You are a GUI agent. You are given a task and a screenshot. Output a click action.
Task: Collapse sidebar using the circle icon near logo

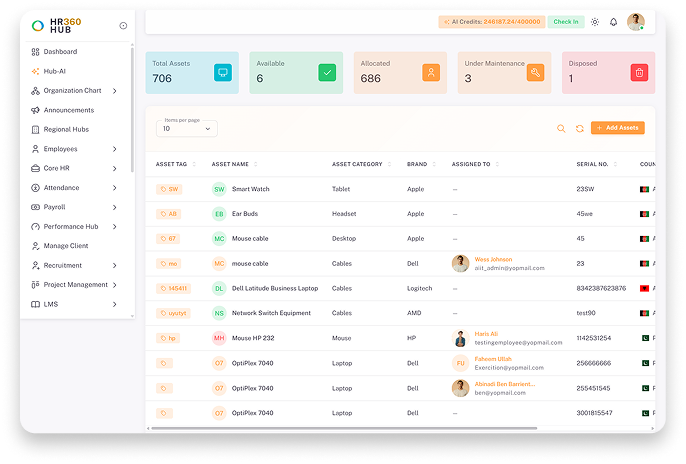tap(123, 26)
